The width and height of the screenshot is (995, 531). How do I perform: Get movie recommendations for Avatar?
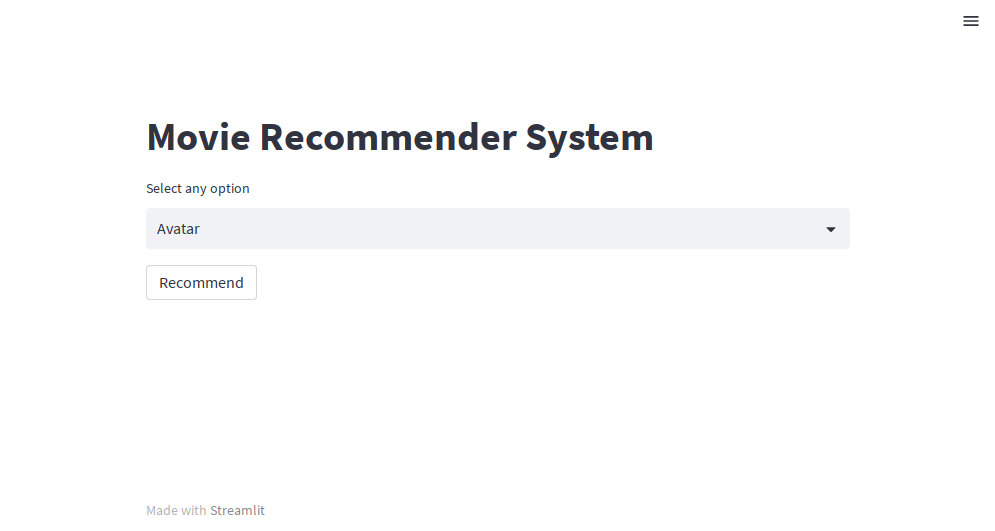(x=201, y=282)
